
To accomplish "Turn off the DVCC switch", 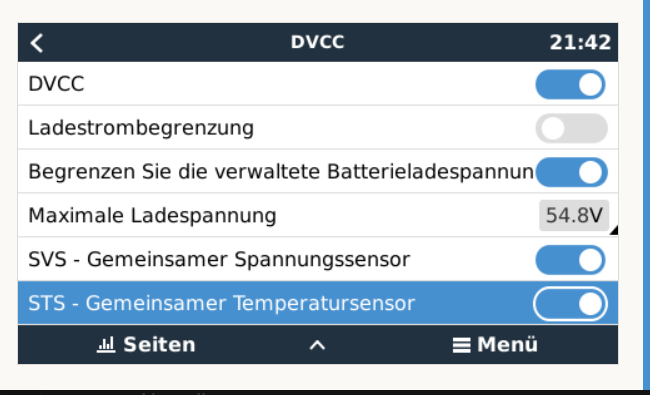I will (570, 85).
